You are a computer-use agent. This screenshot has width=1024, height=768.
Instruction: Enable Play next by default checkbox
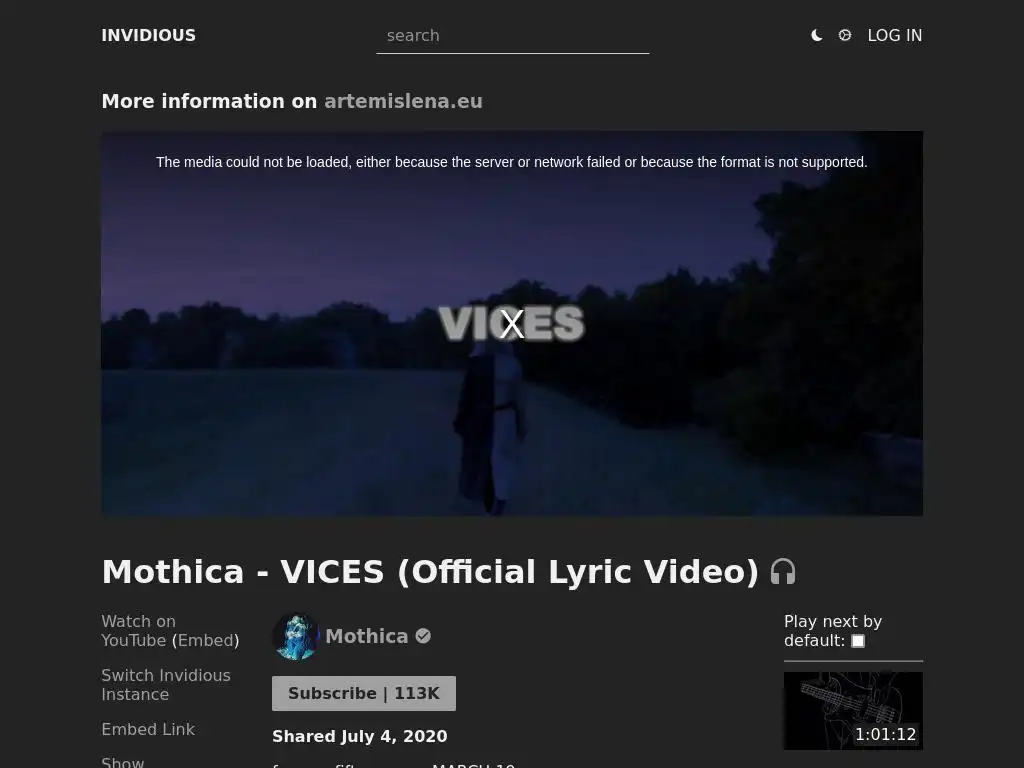[x=858, y=641]
